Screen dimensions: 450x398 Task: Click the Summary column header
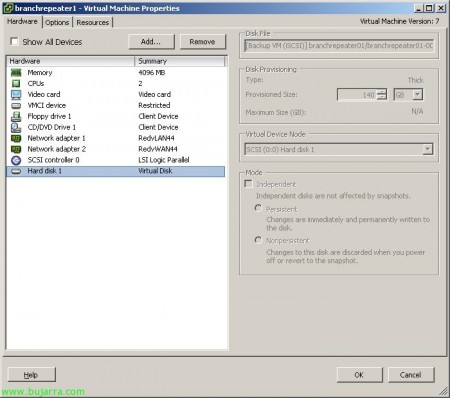180,61
